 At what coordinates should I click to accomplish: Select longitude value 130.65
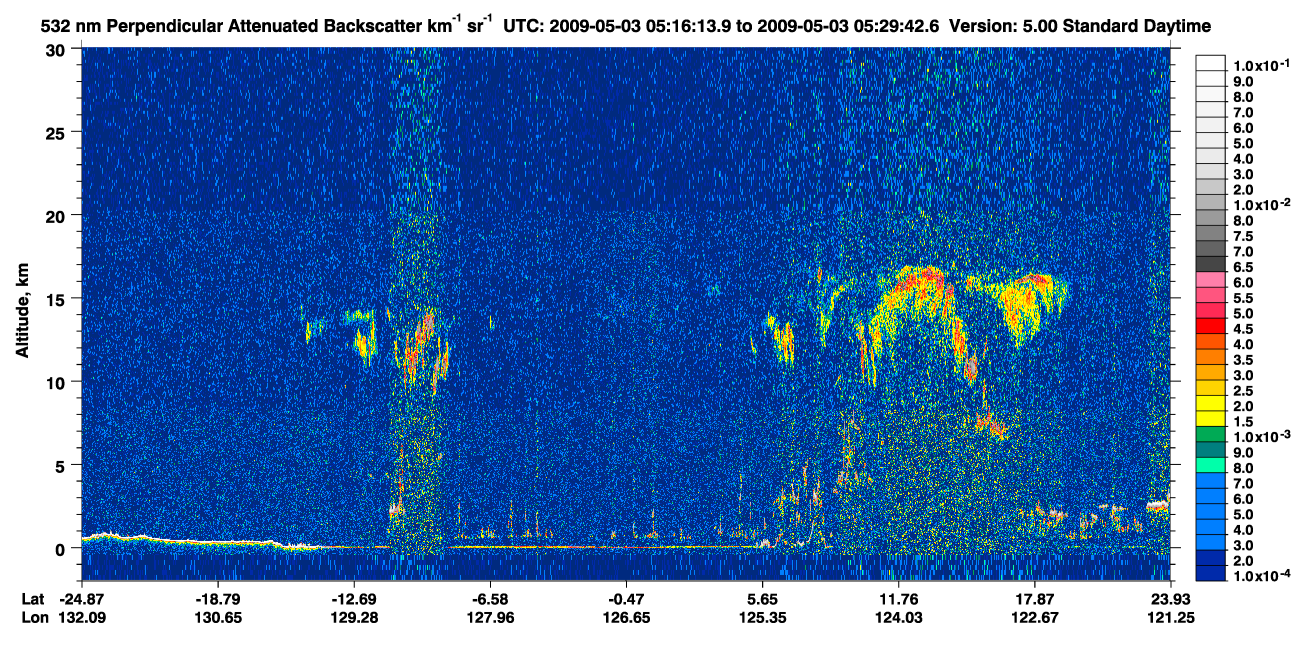tap(218, 618)
